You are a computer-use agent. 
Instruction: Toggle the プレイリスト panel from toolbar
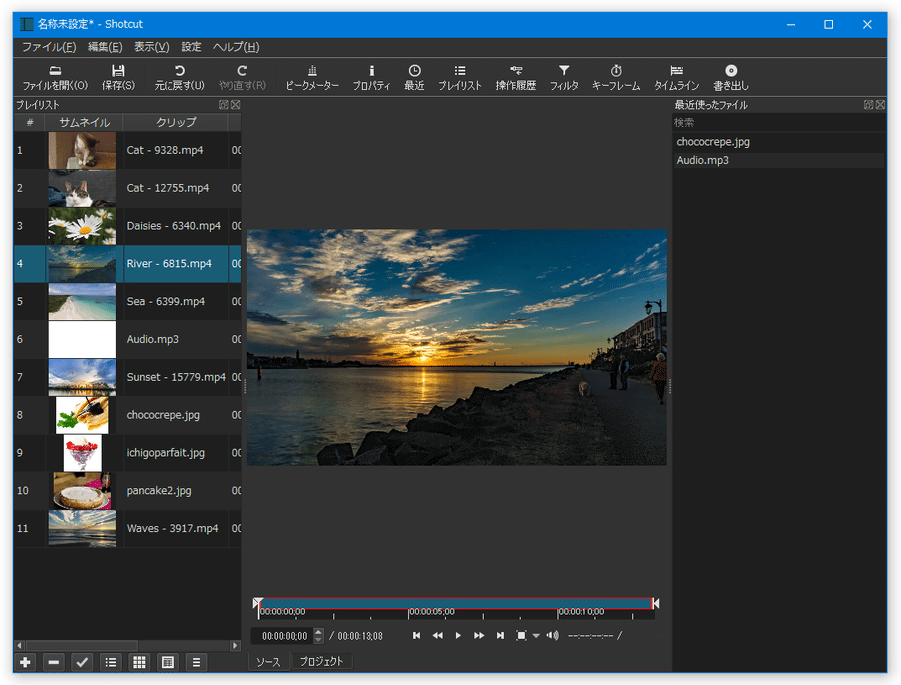(x=460, y=78)
